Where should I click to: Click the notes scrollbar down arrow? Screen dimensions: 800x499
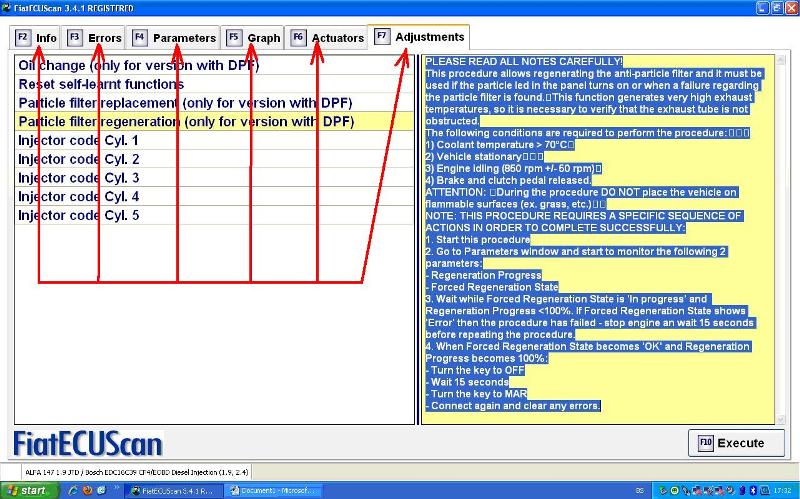(x=780, y=419)
